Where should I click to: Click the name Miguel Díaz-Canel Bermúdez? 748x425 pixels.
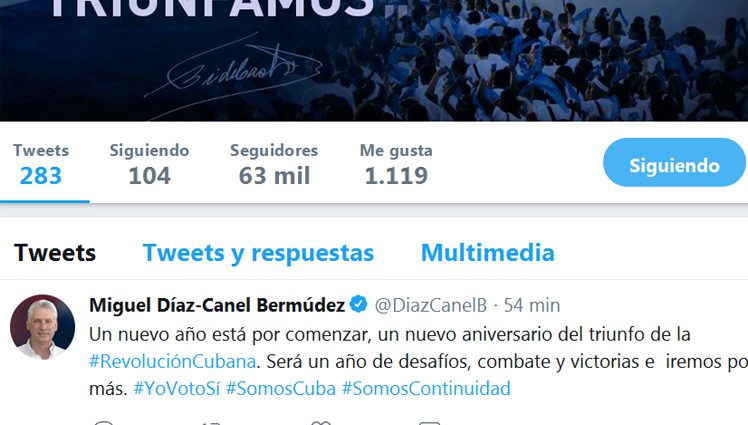tap(217, 305)
